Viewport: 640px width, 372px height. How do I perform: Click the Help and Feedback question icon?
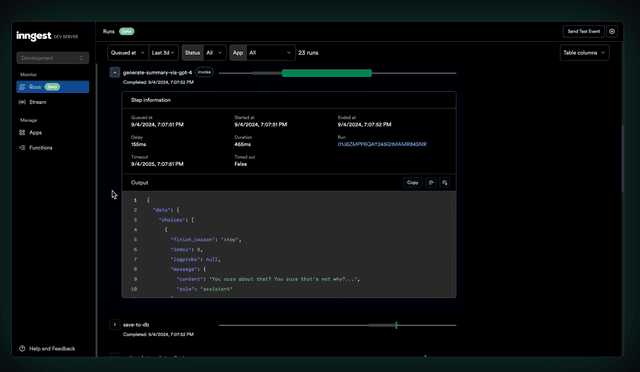coord(22,348)
